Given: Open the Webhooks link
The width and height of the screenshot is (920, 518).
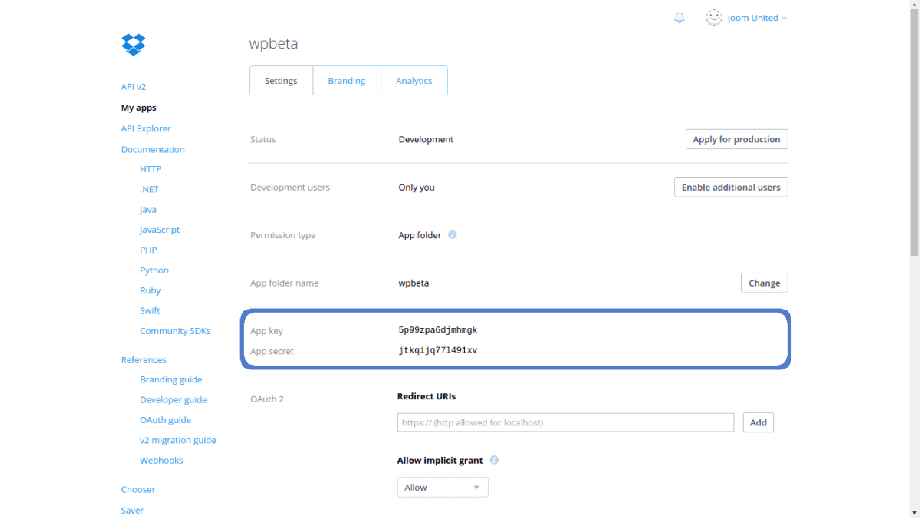Looking at the screenshot, I should pyautogui.click(x=161, y=461).
